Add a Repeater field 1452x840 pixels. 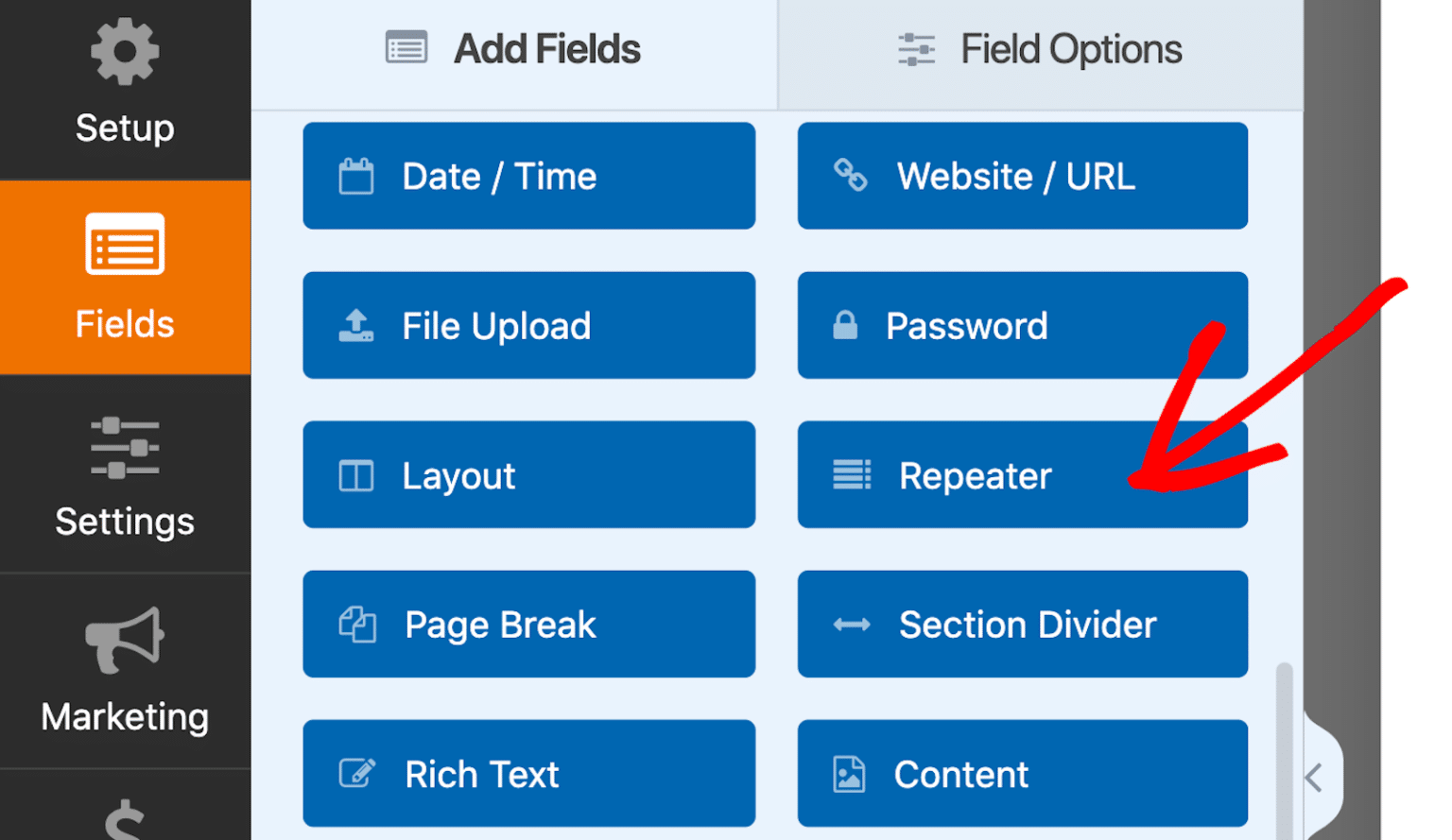point(1022,475)
